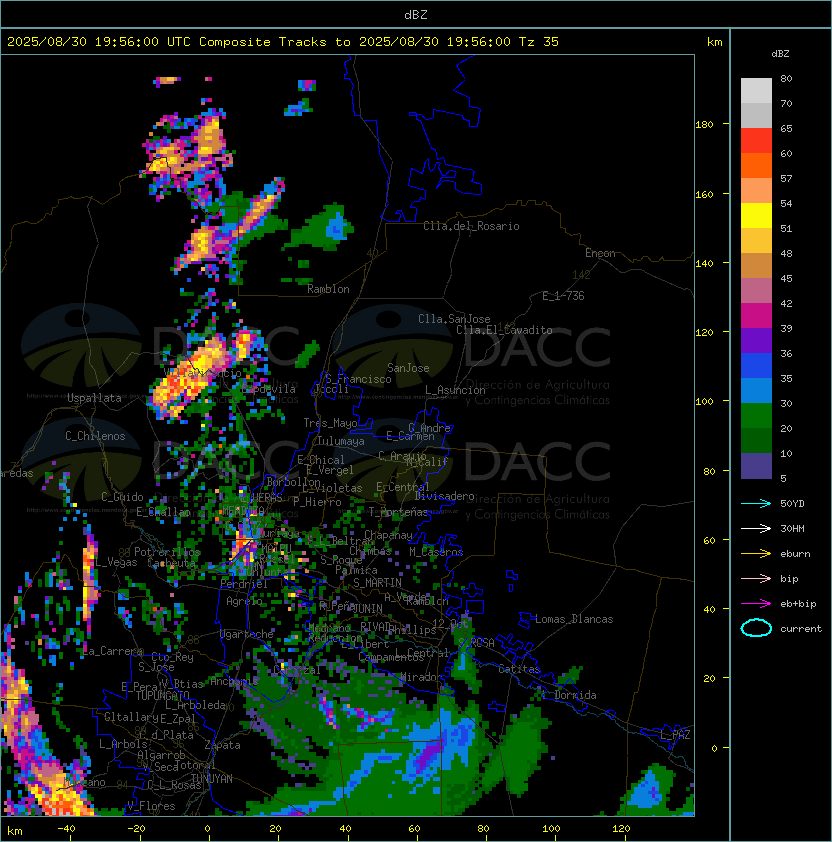
Task: Click the 'C_Guido' map label
Action: [x=122, y=497]
